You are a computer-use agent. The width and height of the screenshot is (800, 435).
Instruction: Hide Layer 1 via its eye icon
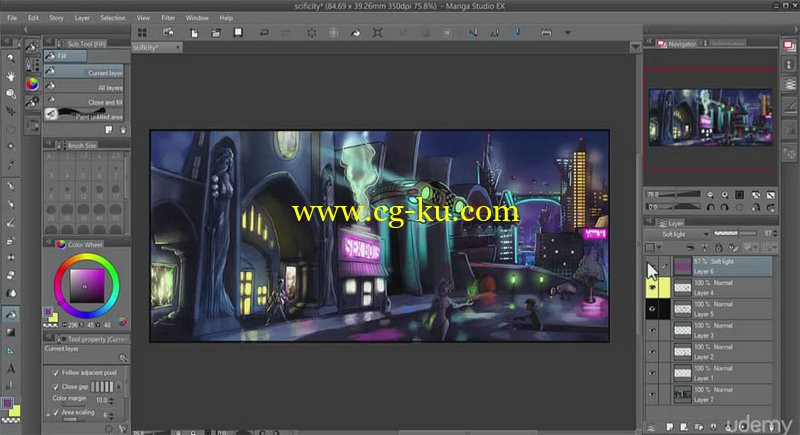click(x=652, y=373)
